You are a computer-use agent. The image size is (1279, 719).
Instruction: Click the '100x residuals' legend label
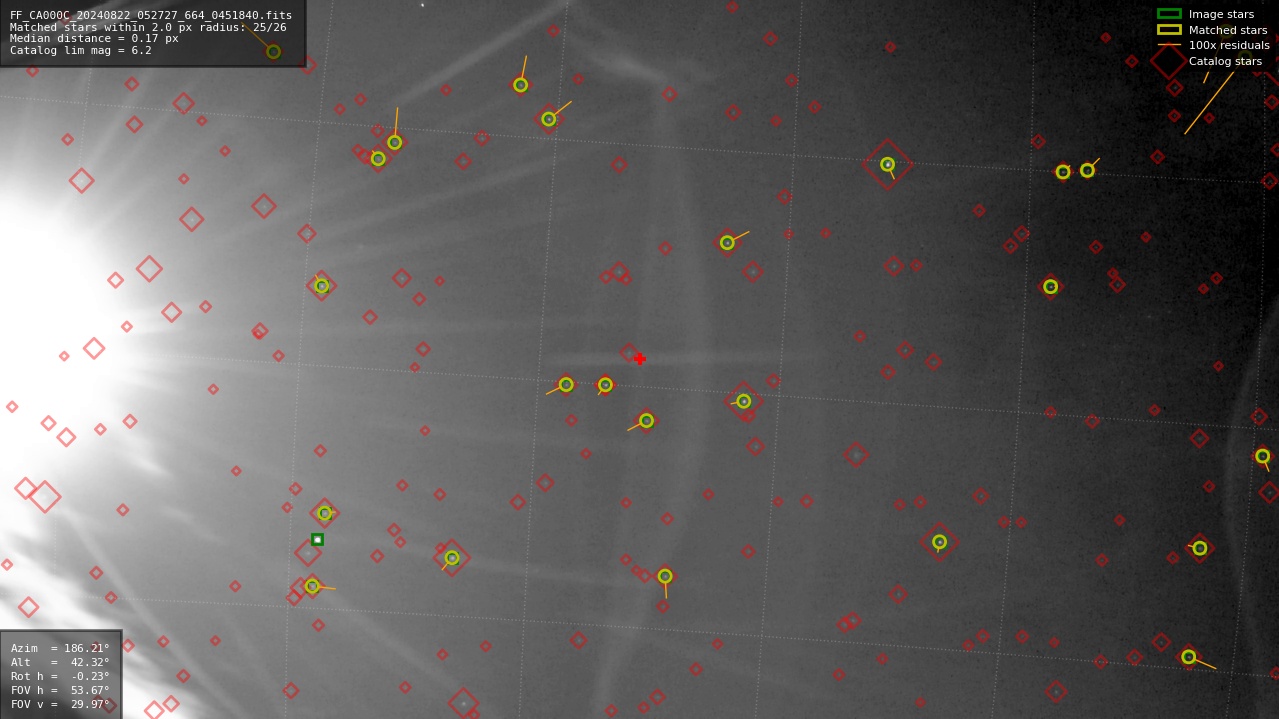[1229, 45]
